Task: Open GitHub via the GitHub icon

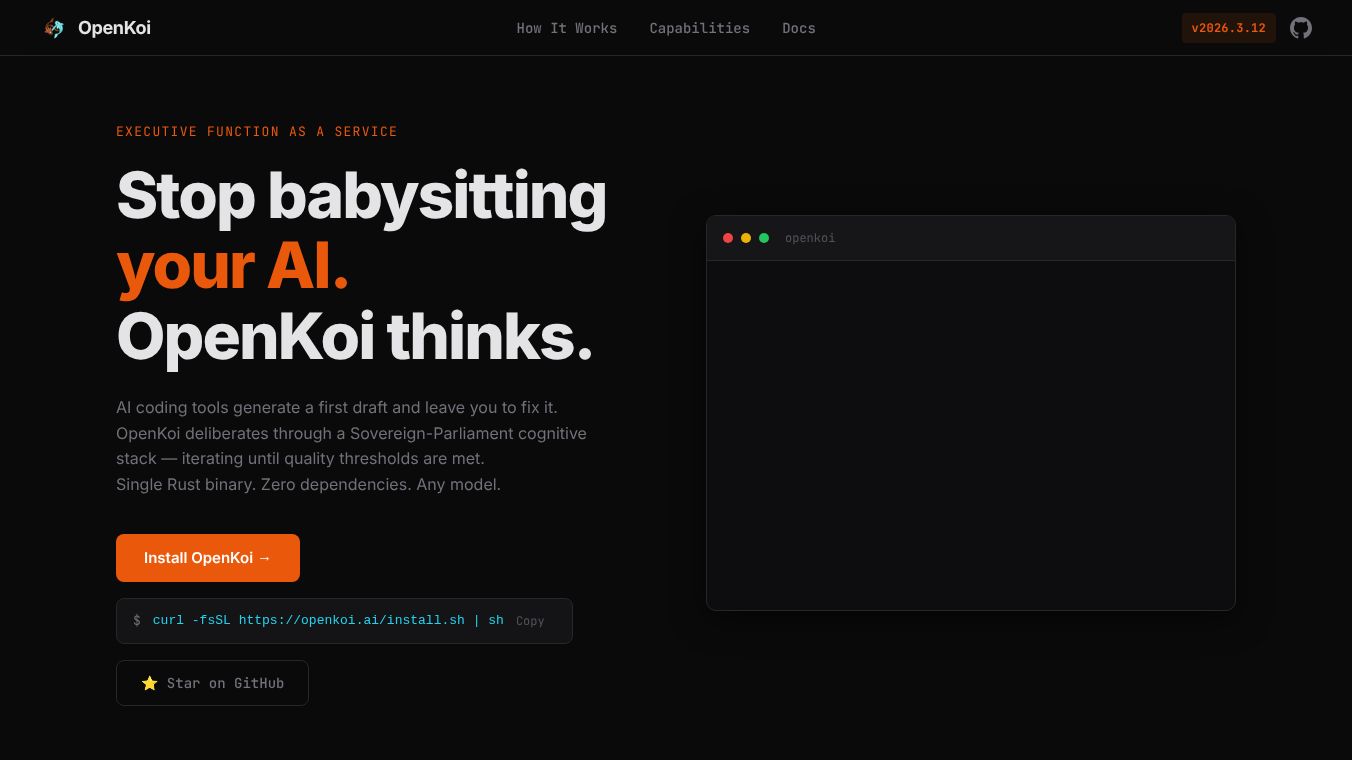Action: 1301,28
